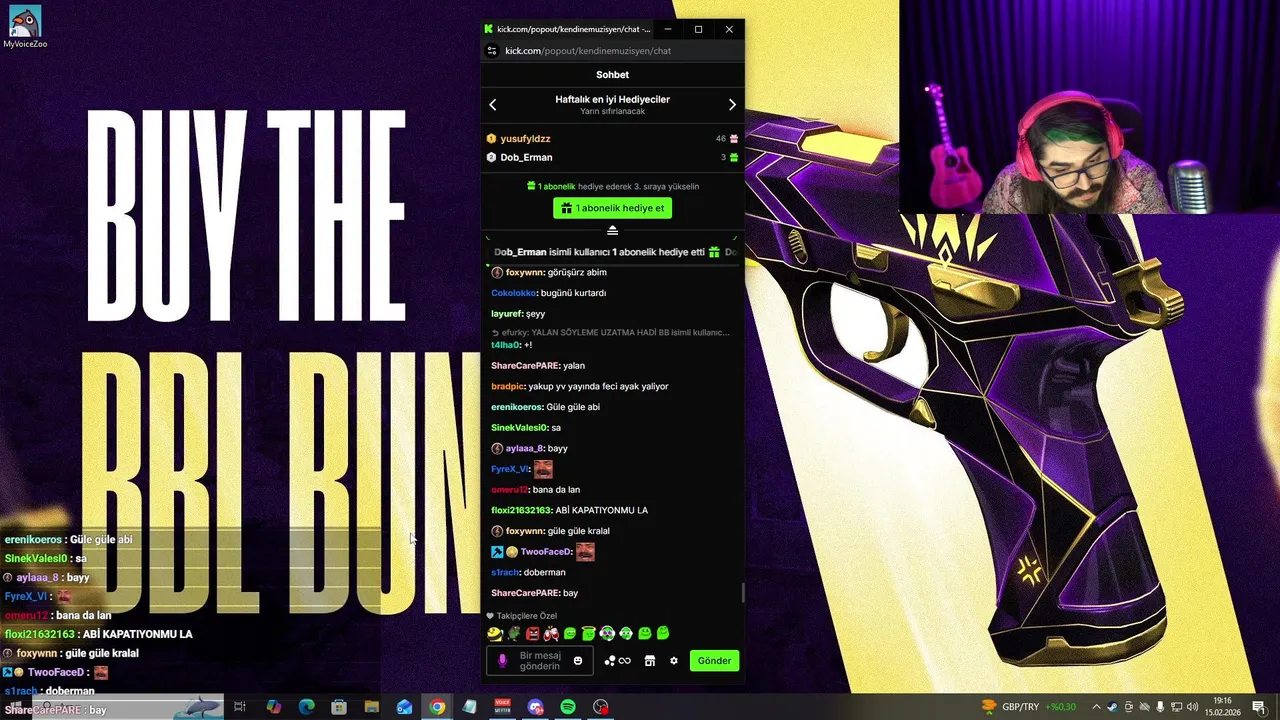Open yusufyldzz gifter profile
The width and height of the screenshot is (1280, 720).
(x=525, y=139)
